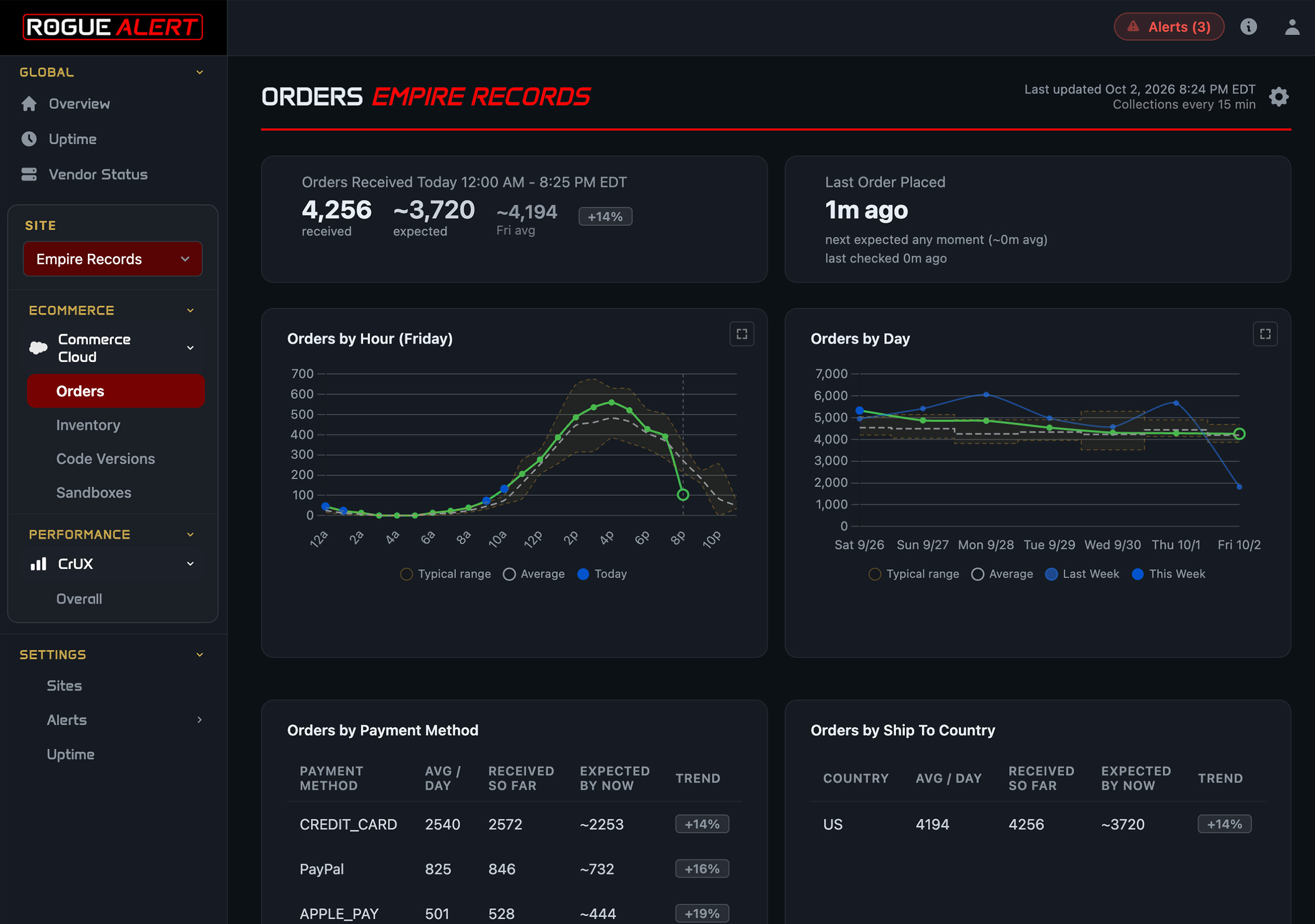Click the Overview home icon
This screenshot has width=1315, height=924.
pyautogui.click(x=29, y=104)
